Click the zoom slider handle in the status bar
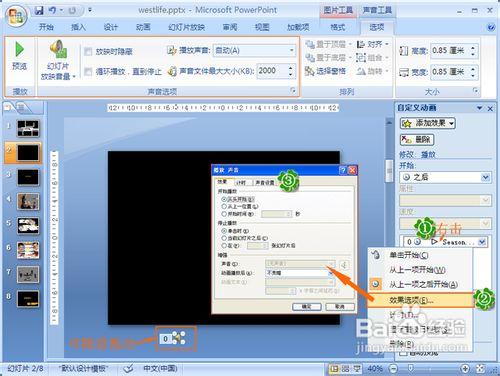Image resolution: width=500 pixels, height=376 pixels. tap(411, 368)
